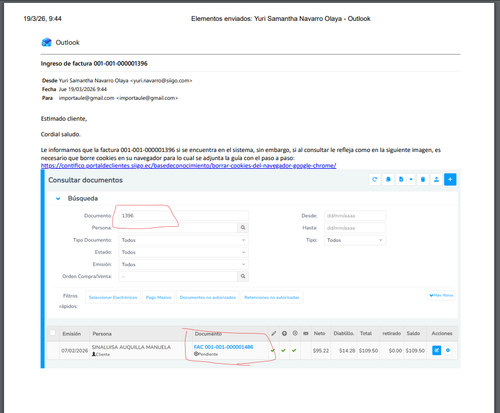Image resolution: width=500 pixels, height=413 pixels.
Task: Click the Hasta date field
Action: pos(355,228)
